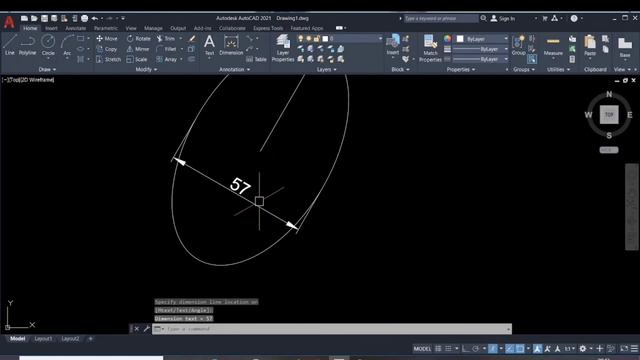Switch to the Parametric tab
The image size is (640, 360).
pos(106,28)
